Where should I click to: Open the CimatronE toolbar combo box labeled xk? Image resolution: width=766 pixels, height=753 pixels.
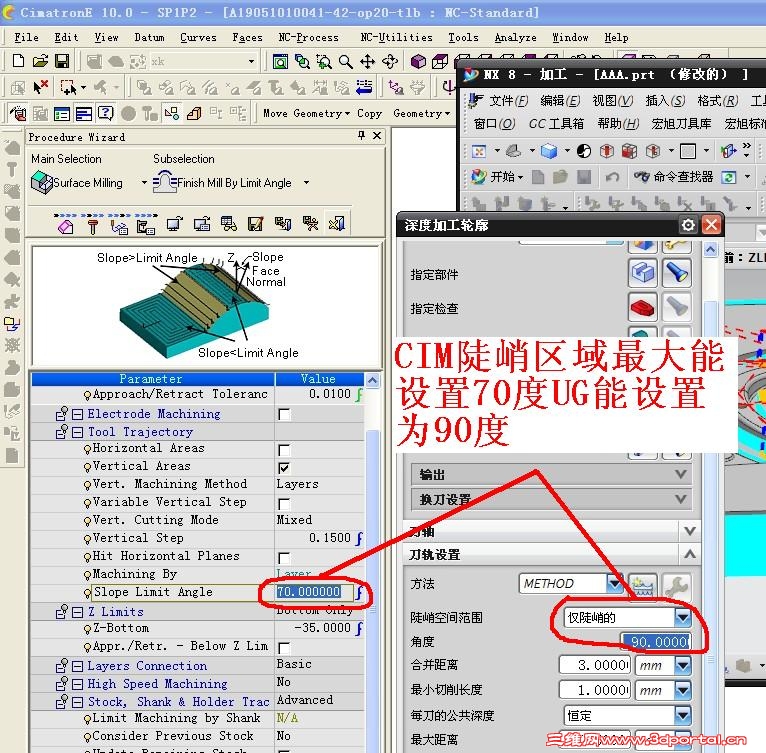[x=251, y=62]
